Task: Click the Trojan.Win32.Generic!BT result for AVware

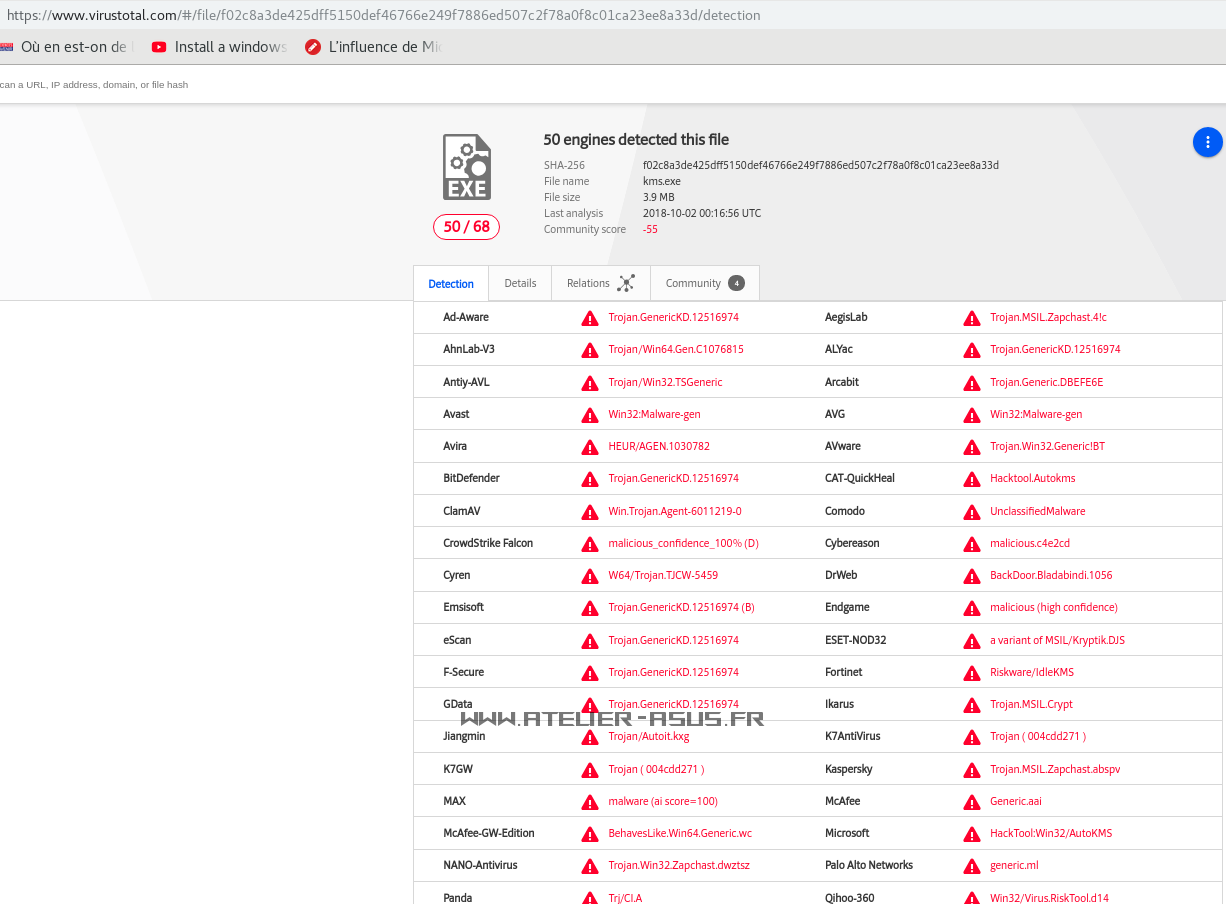Action: [x=1048, y=446]
